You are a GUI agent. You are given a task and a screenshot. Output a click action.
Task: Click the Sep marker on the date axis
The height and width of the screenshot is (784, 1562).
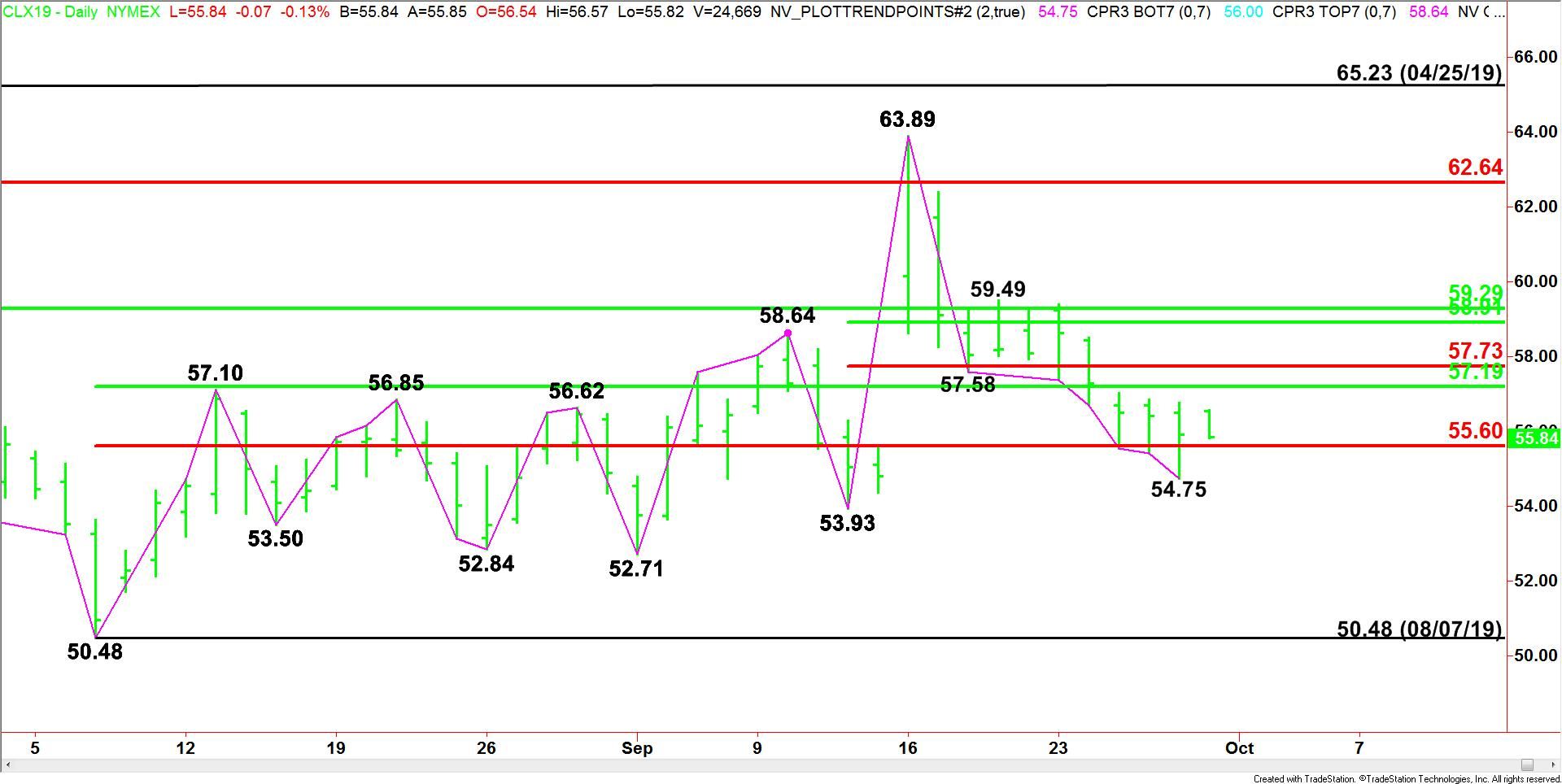point(637,748)
